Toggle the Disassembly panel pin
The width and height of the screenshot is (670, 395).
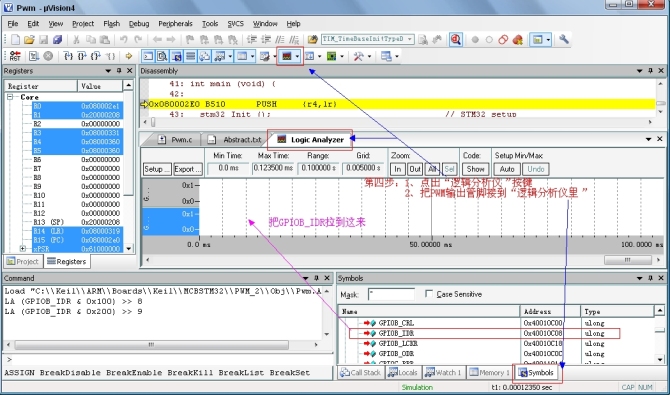pyautogui.click(x=650, y=71)
